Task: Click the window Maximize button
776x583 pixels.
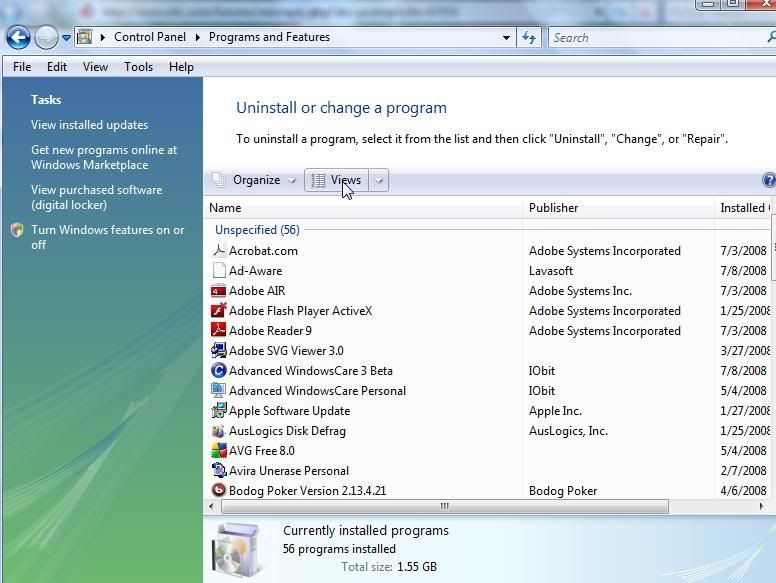Action: pos(733,4)
